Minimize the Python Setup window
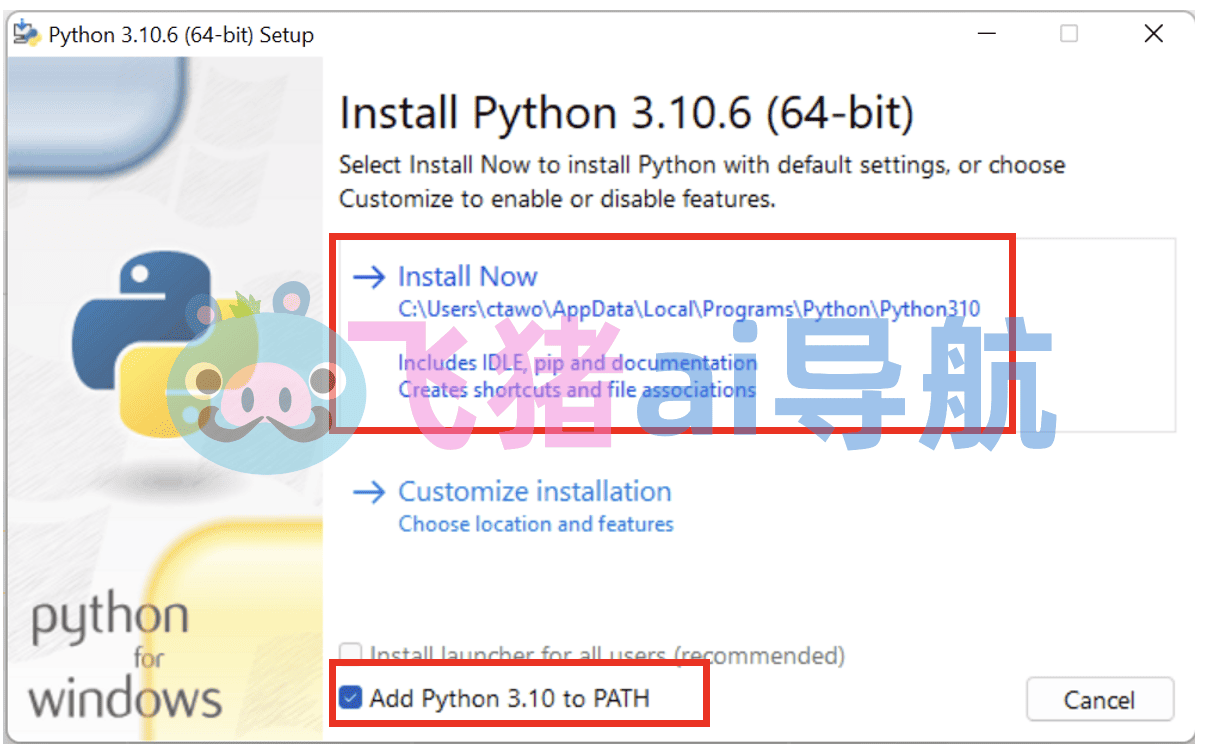Viewport: 1222px width, 756px height. point(986,34)
